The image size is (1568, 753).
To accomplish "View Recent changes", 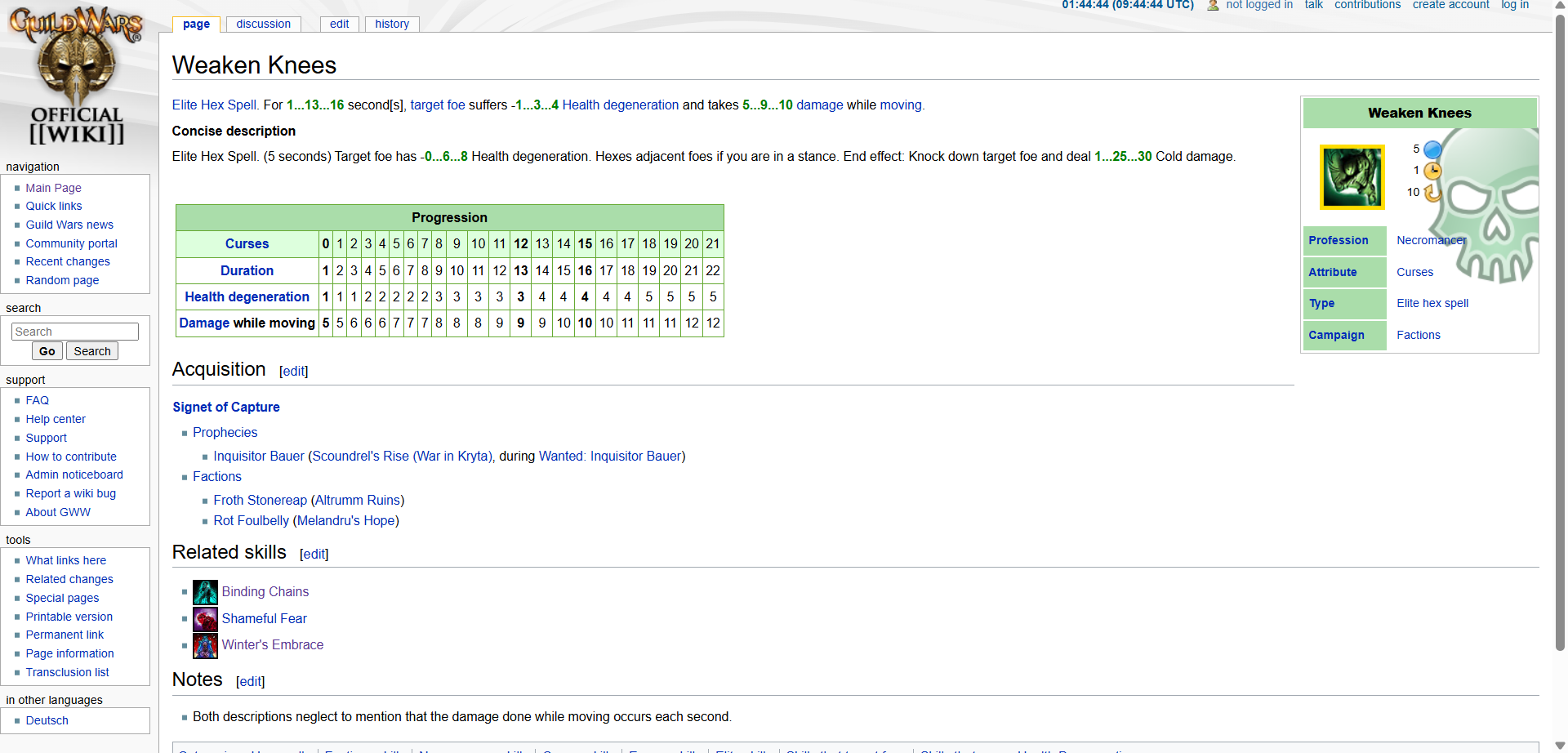I will click(x=68, y=261).
